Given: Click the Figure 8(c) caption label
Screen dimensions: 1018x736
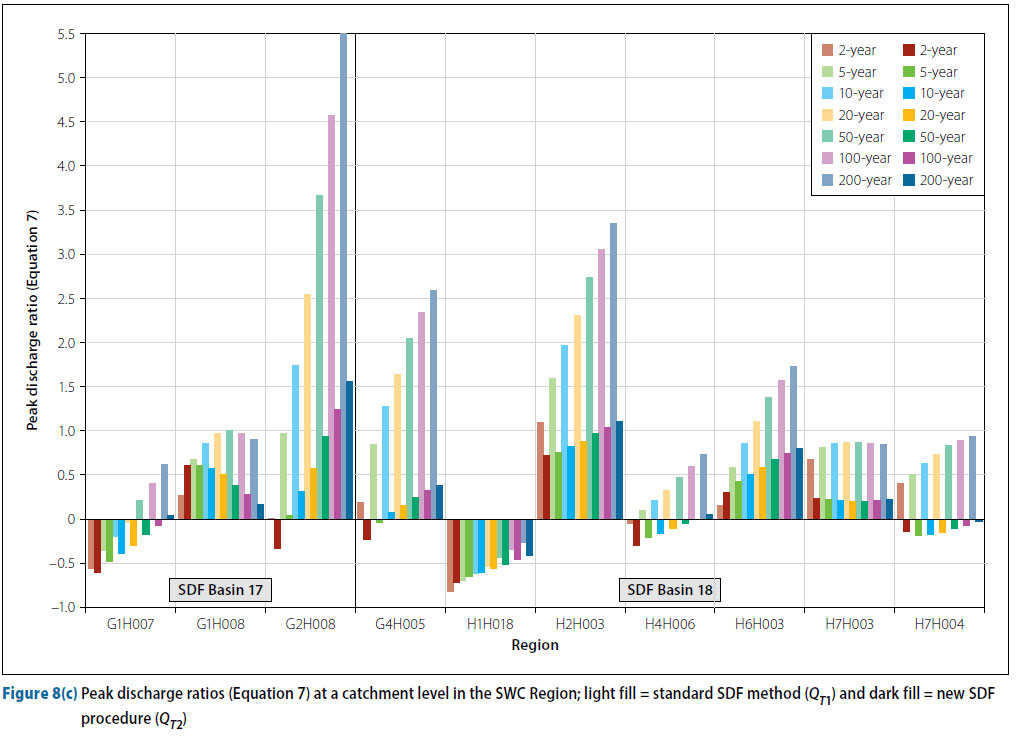Looking at the screenshot, I should click(41, 693).
